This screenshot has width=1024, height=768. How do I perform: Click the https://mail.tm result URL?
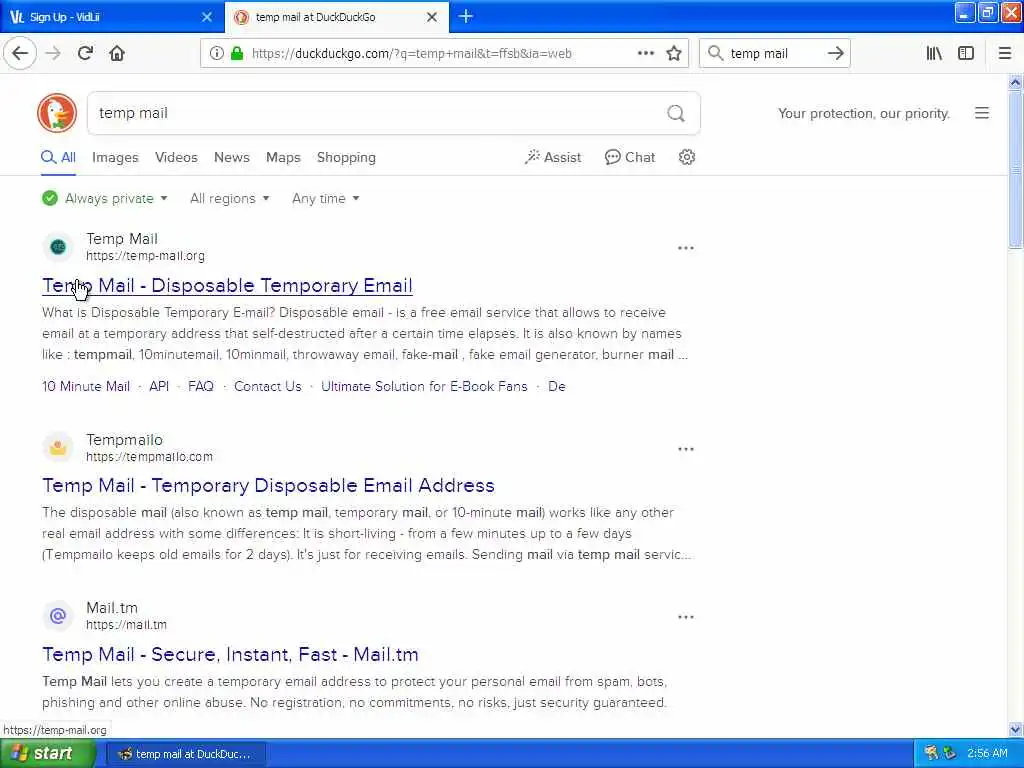tap(126, 625)
